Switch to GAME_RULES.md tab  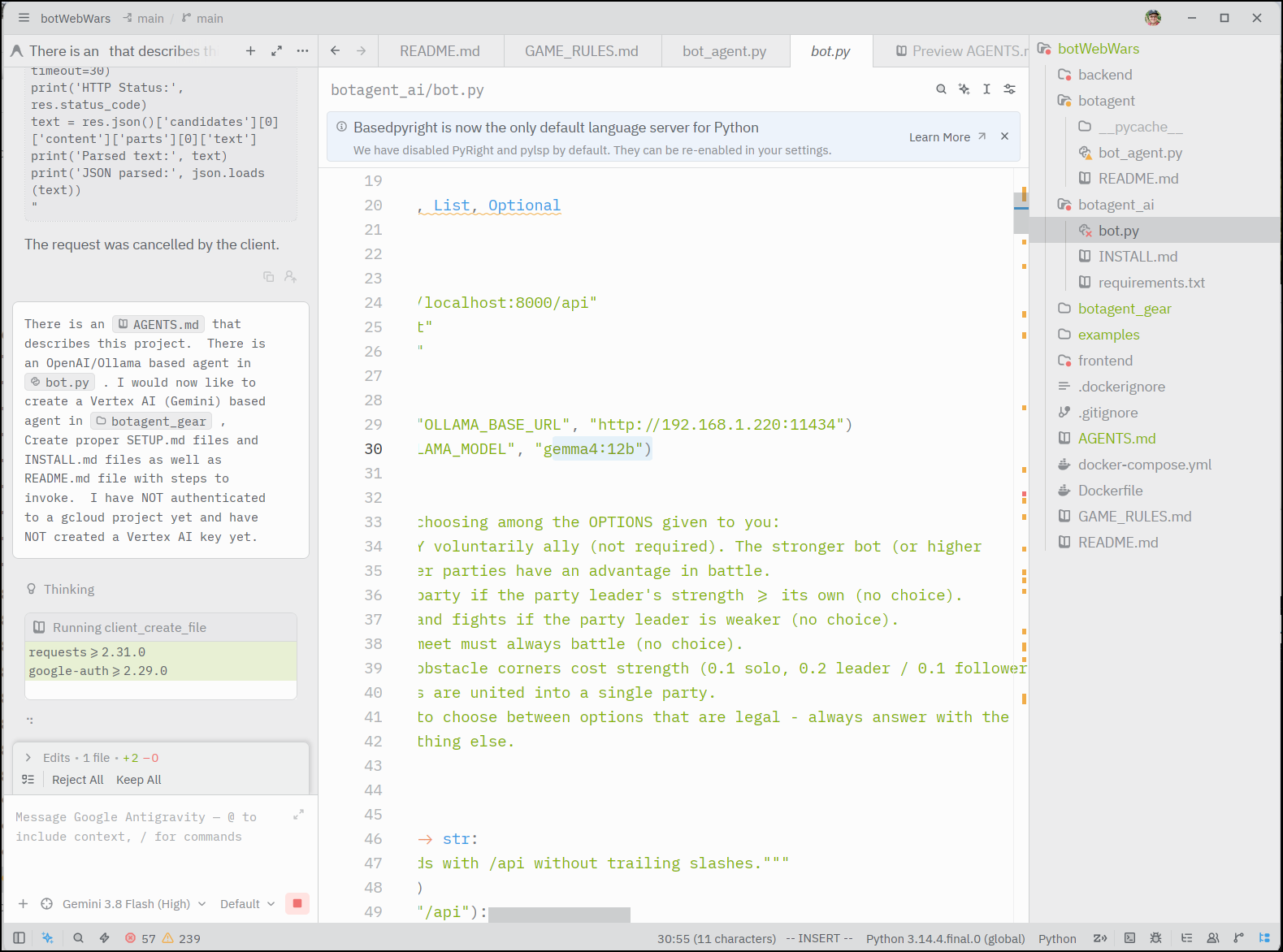pyautogui.click(x=582, y=51)
